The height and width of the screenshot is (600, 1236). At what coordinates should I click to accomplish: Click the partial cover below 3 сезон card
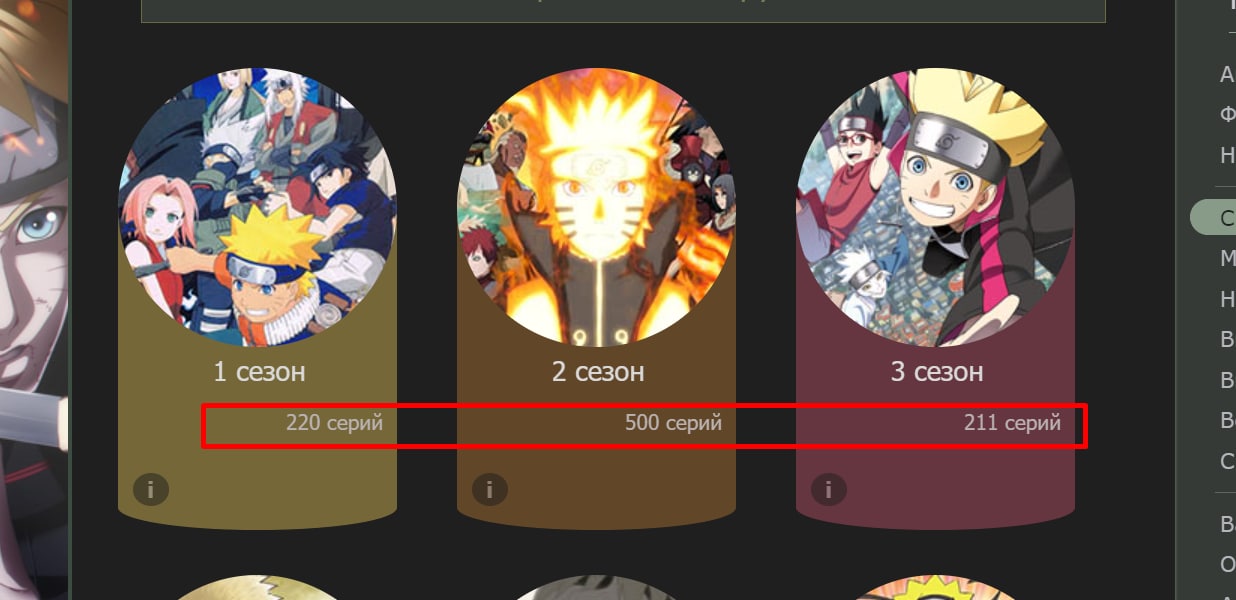pyautogui.click(x=935, y=587)
